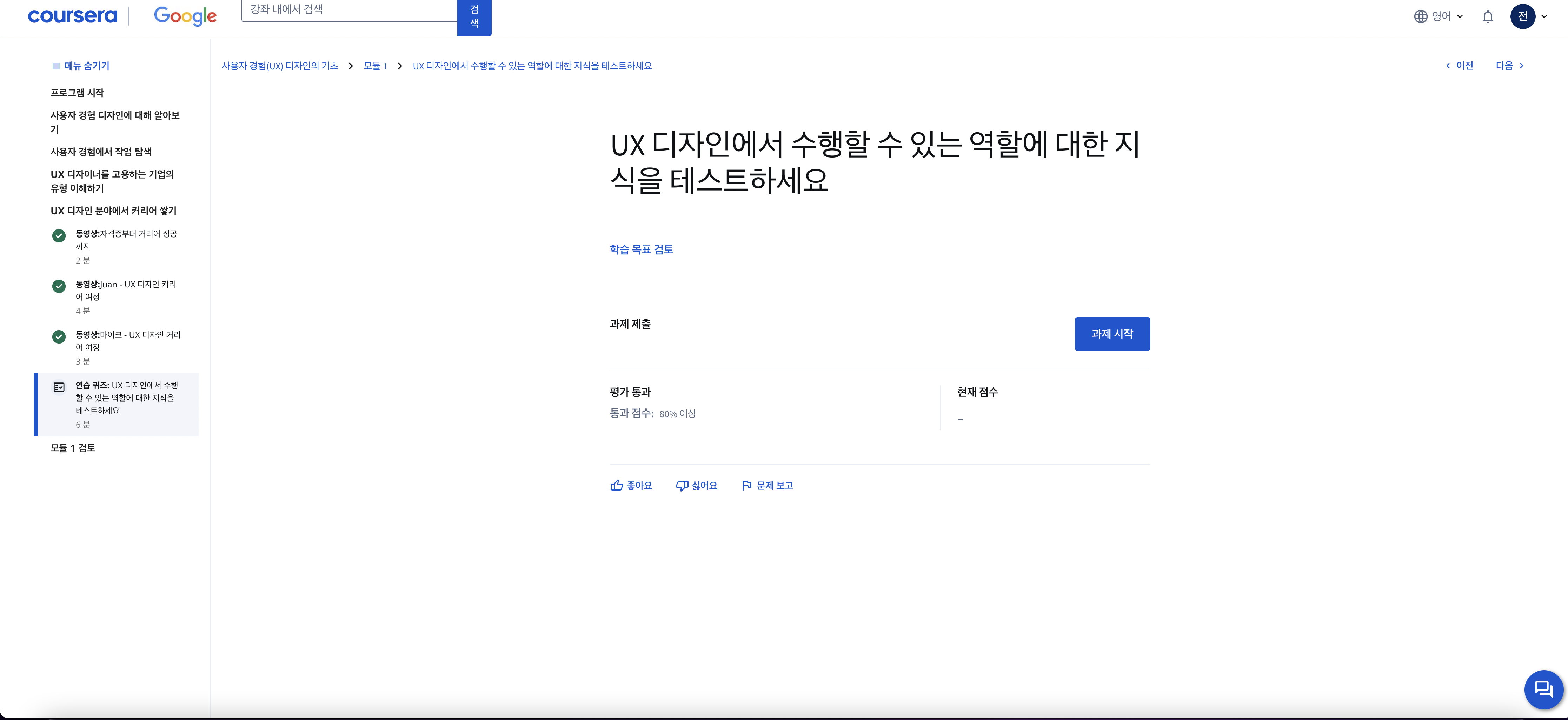This screenshot has width=1568, height=720.
Task: Click the thumbs-up 좋아요 icon
Action: coord(617,485)
